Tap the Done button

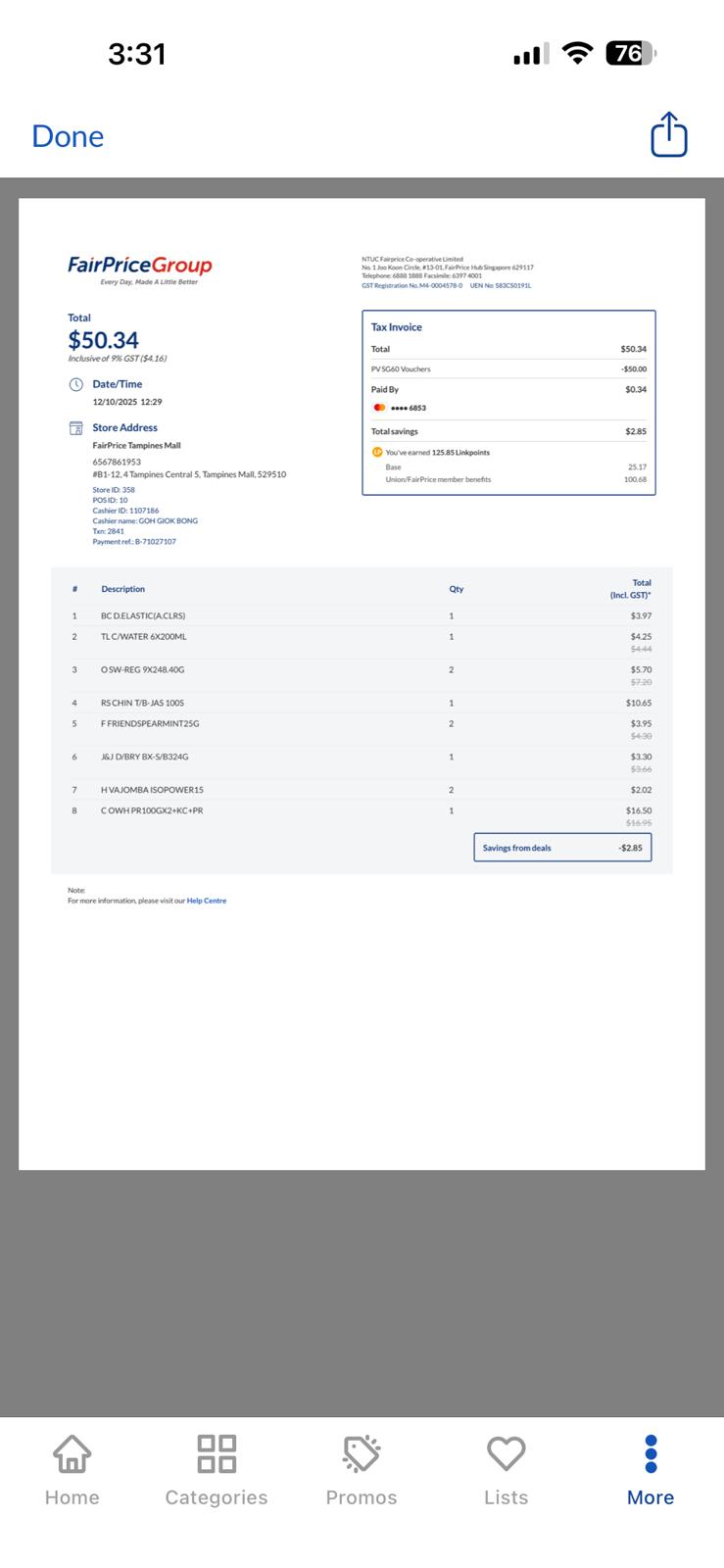[68, 136]
